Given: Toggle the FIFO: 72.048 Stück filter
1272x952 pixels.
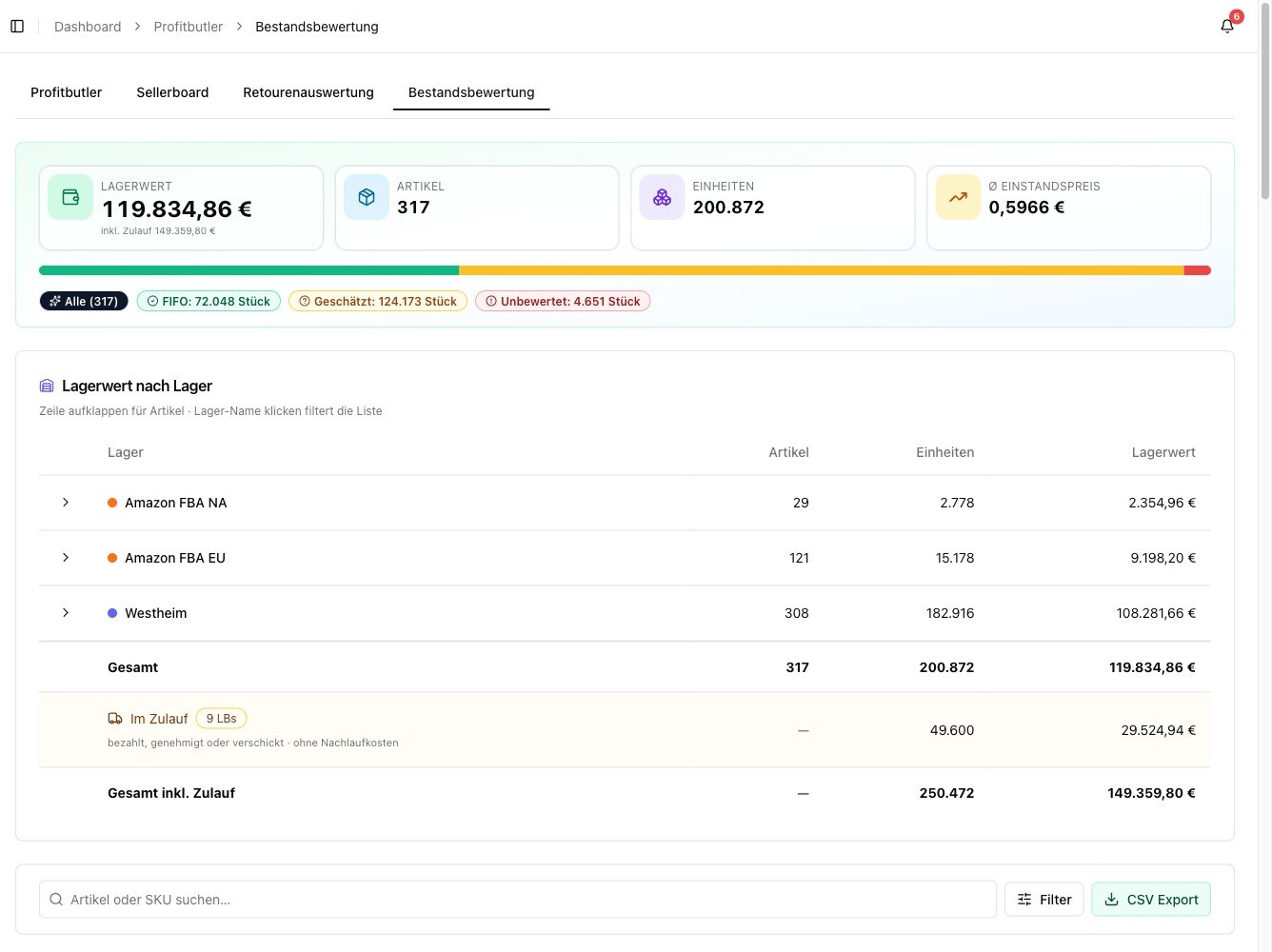Looking at the screenshot, I should click(209, 301).
